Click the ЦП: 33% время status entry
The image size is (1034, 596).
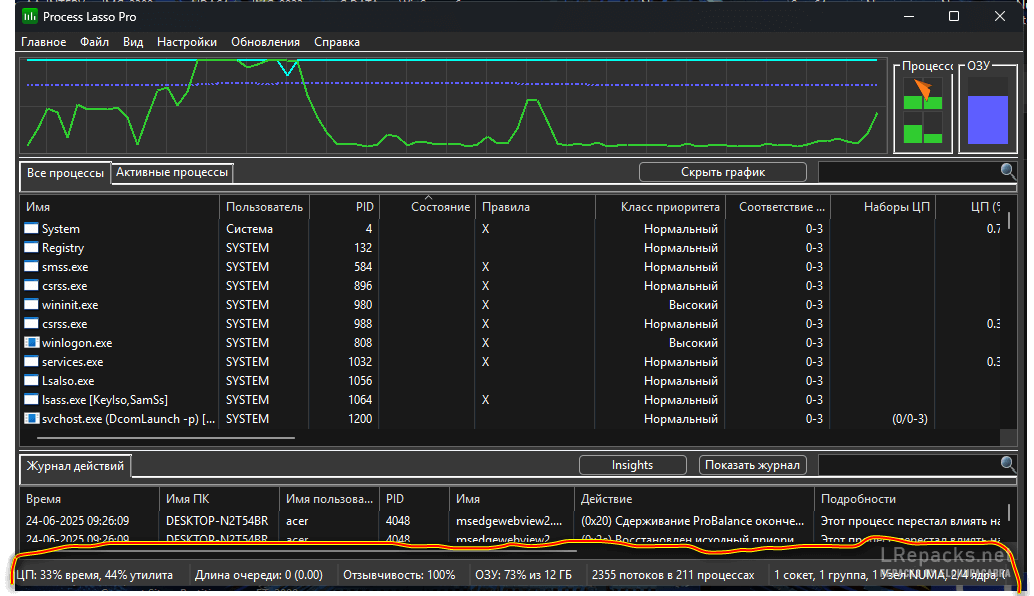click(94, 575)
